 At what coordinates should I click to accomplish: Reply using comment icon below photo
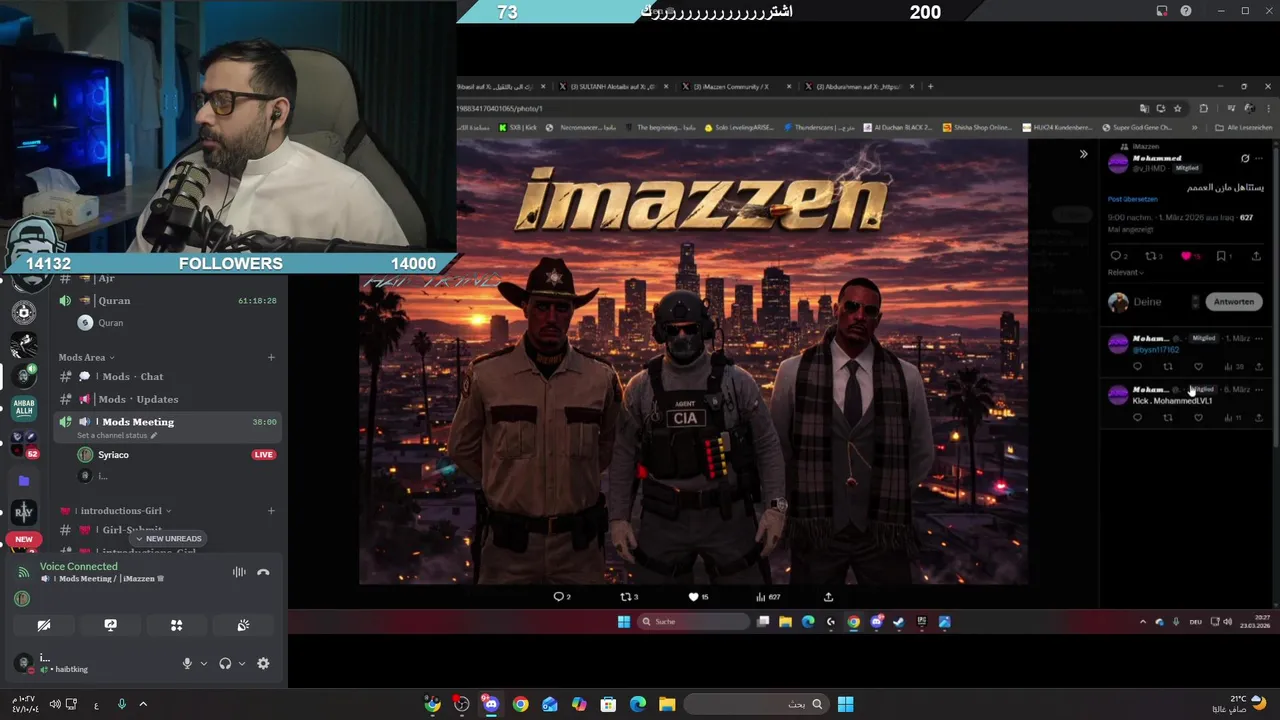click(559, 597)
